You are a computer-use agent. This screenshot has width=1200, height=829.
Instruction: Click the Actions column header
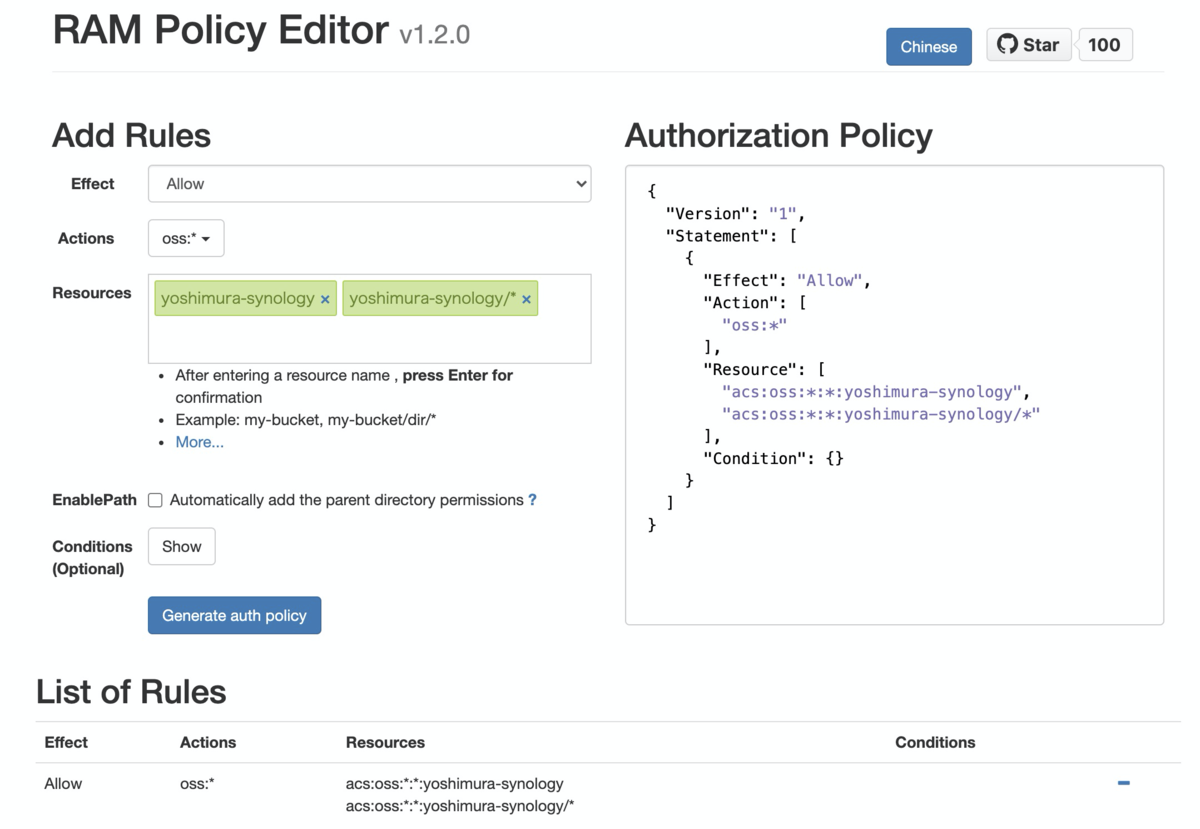pos(208,742)
